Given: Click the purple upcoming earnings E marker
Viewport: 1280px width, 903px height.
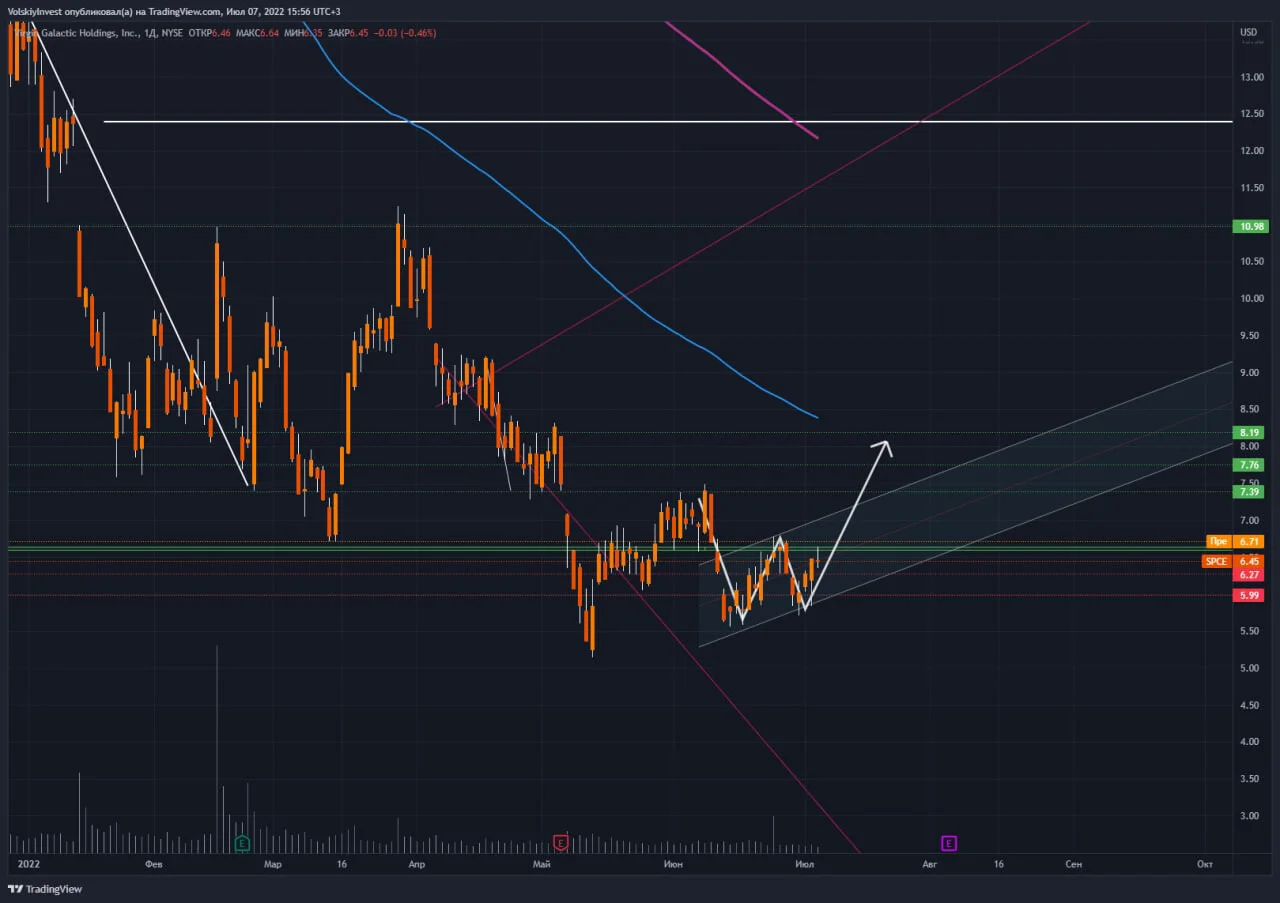Looking at the screenshot, I should tap(949, 843).
